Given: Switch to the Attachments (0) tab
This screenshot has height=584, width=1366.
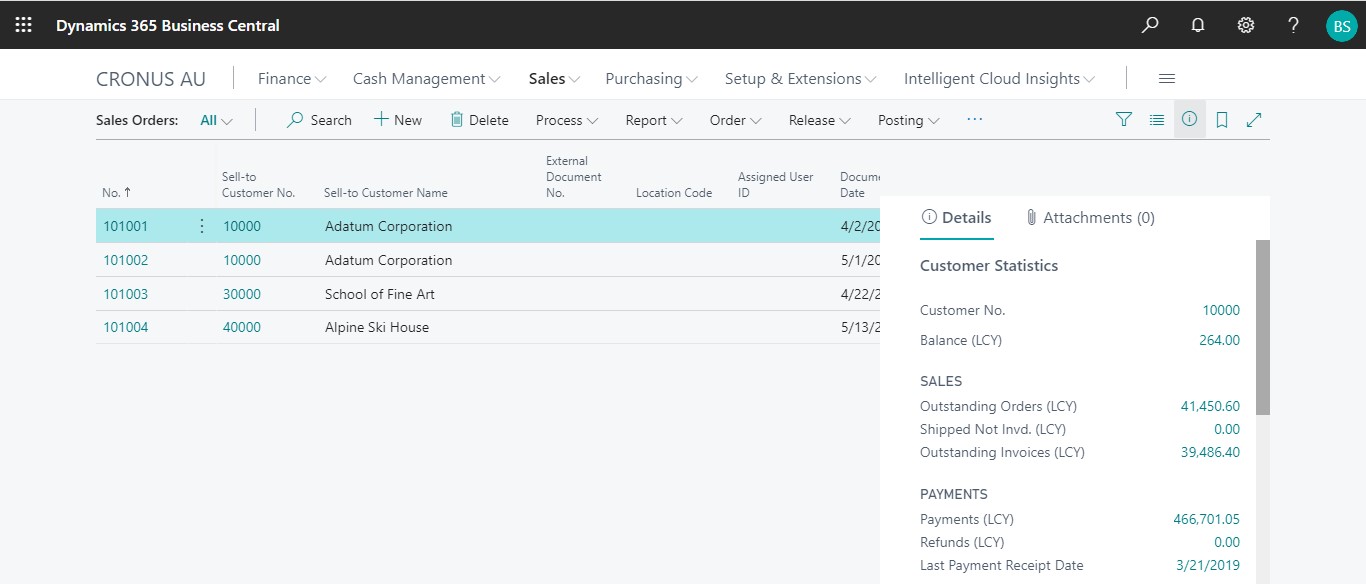Looking at the screenshot, I should [1090, 218].
